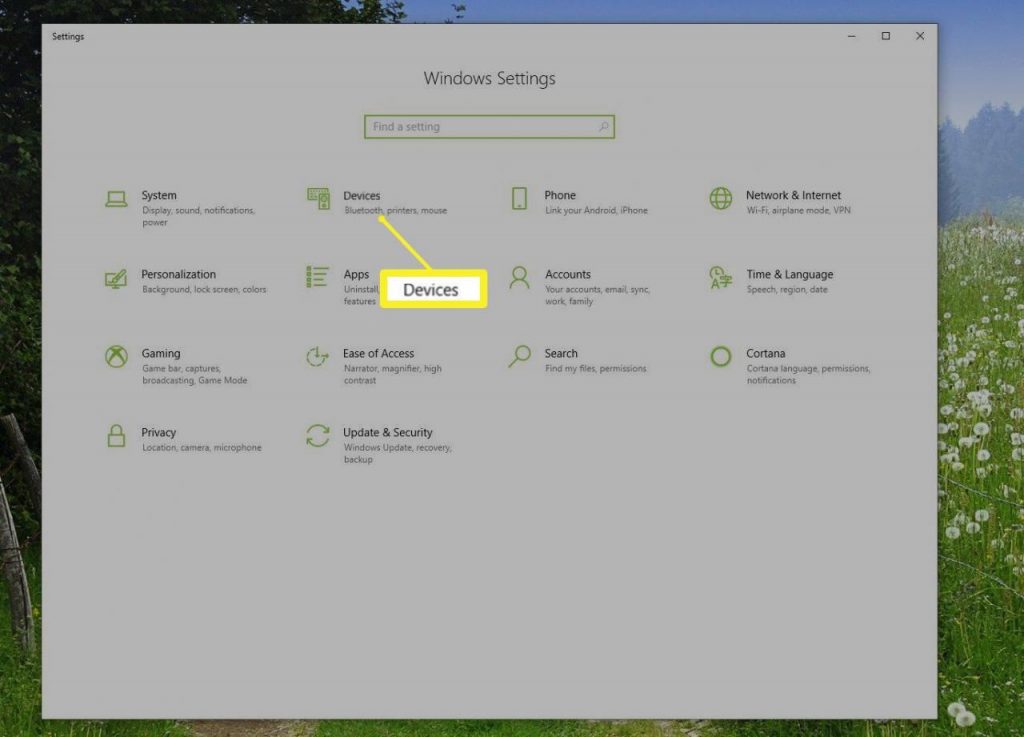Go to Devices settings label
Screen dimensions: 1024x737
(x=361, y=196)
